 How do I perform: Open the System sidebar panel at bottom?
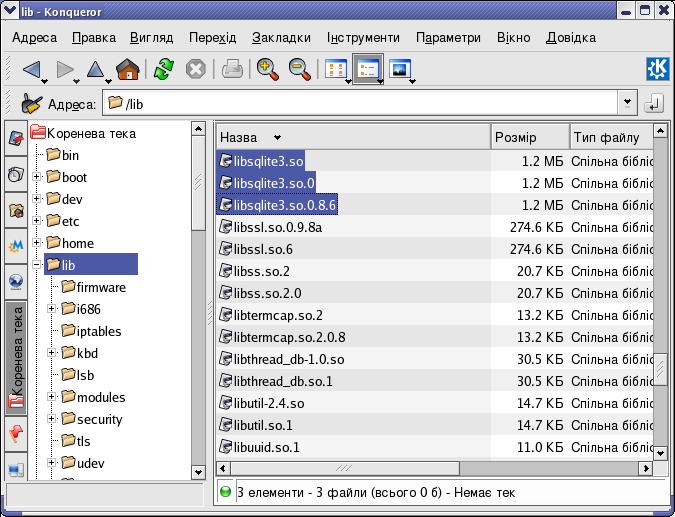[16, 468]
